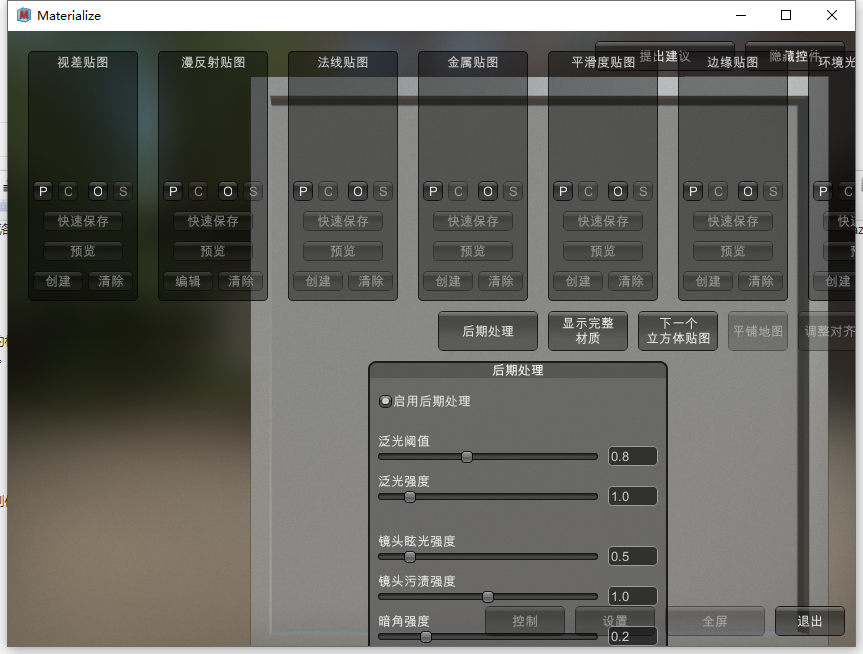
Task: Click the O icon in the 法线贴图 panel
Action: (358, 190)
